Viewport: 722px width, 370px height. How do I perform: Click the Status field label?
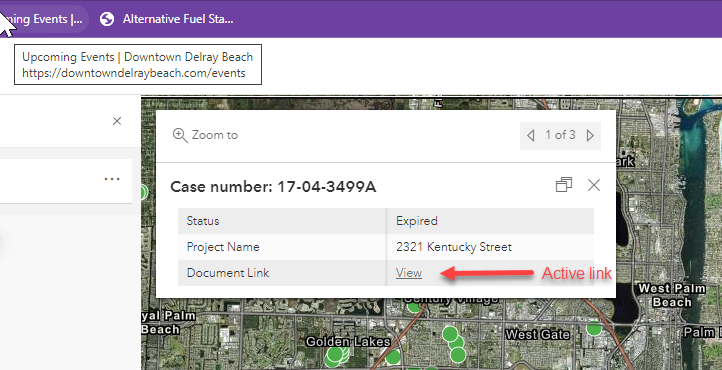203,221
